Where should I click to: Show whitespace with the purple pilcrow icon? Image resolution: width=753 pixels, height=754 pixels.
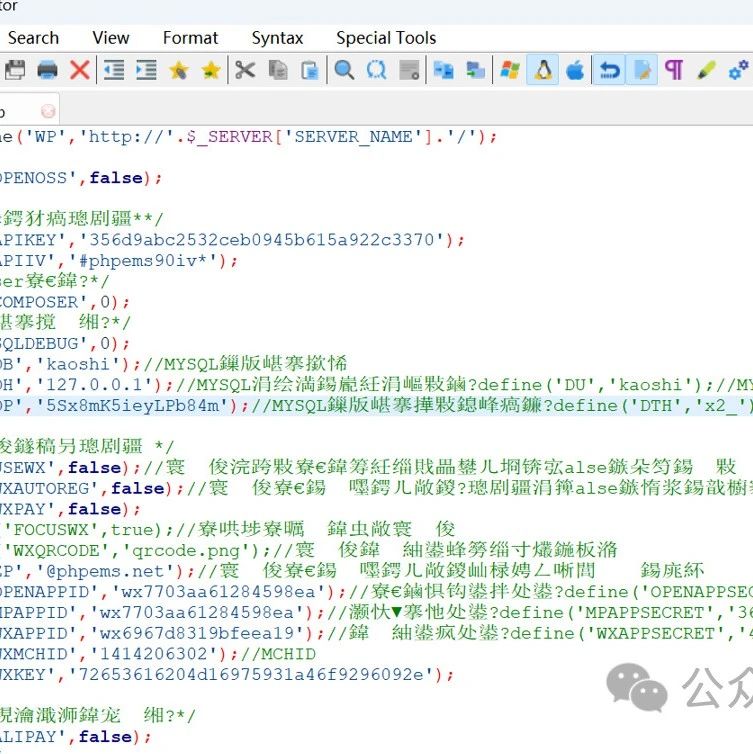click(674, 70)
